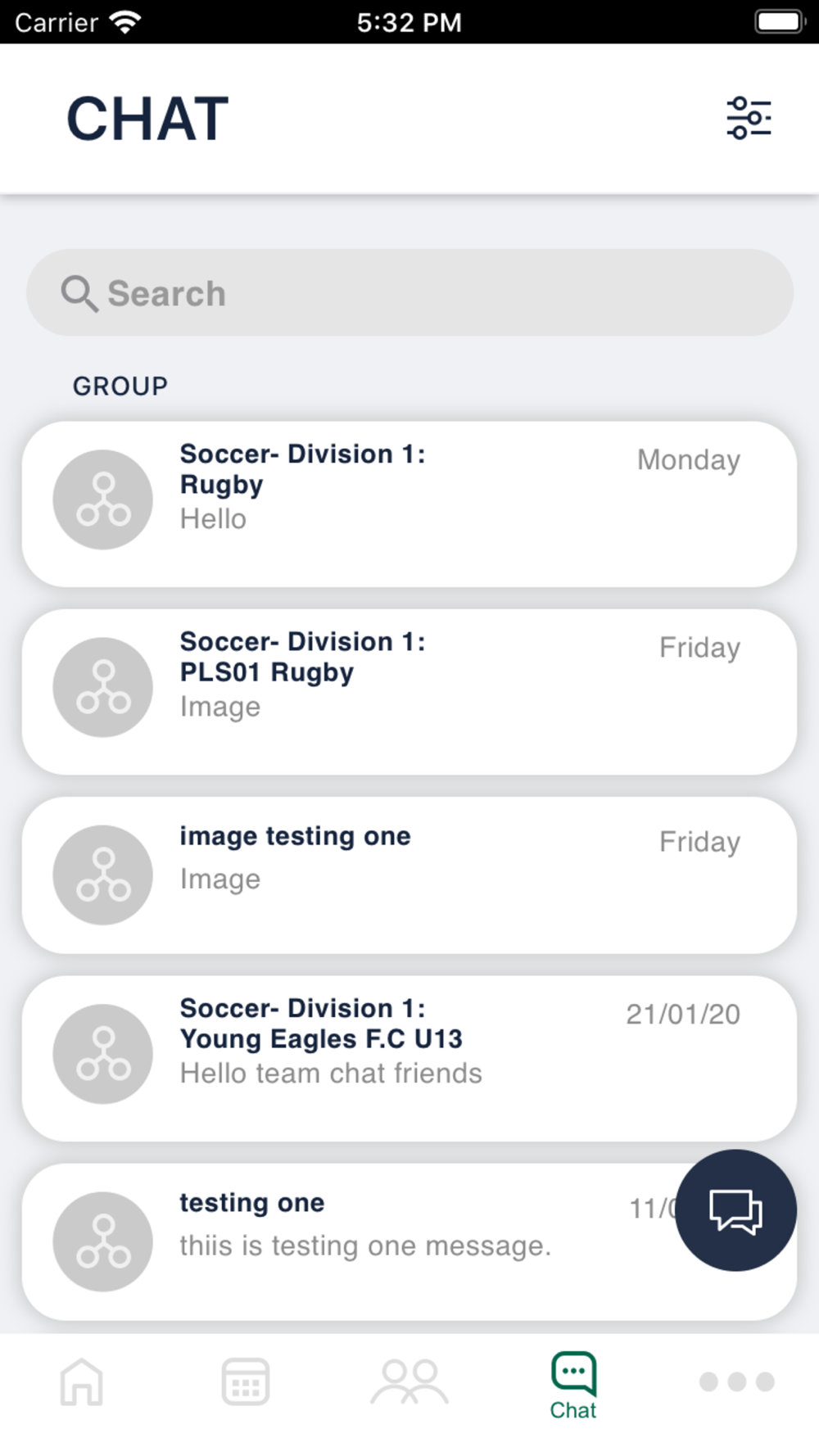Open the chat filter settings icon
This screenshot has height=1456, width=819.
click(x=749, y=119)
